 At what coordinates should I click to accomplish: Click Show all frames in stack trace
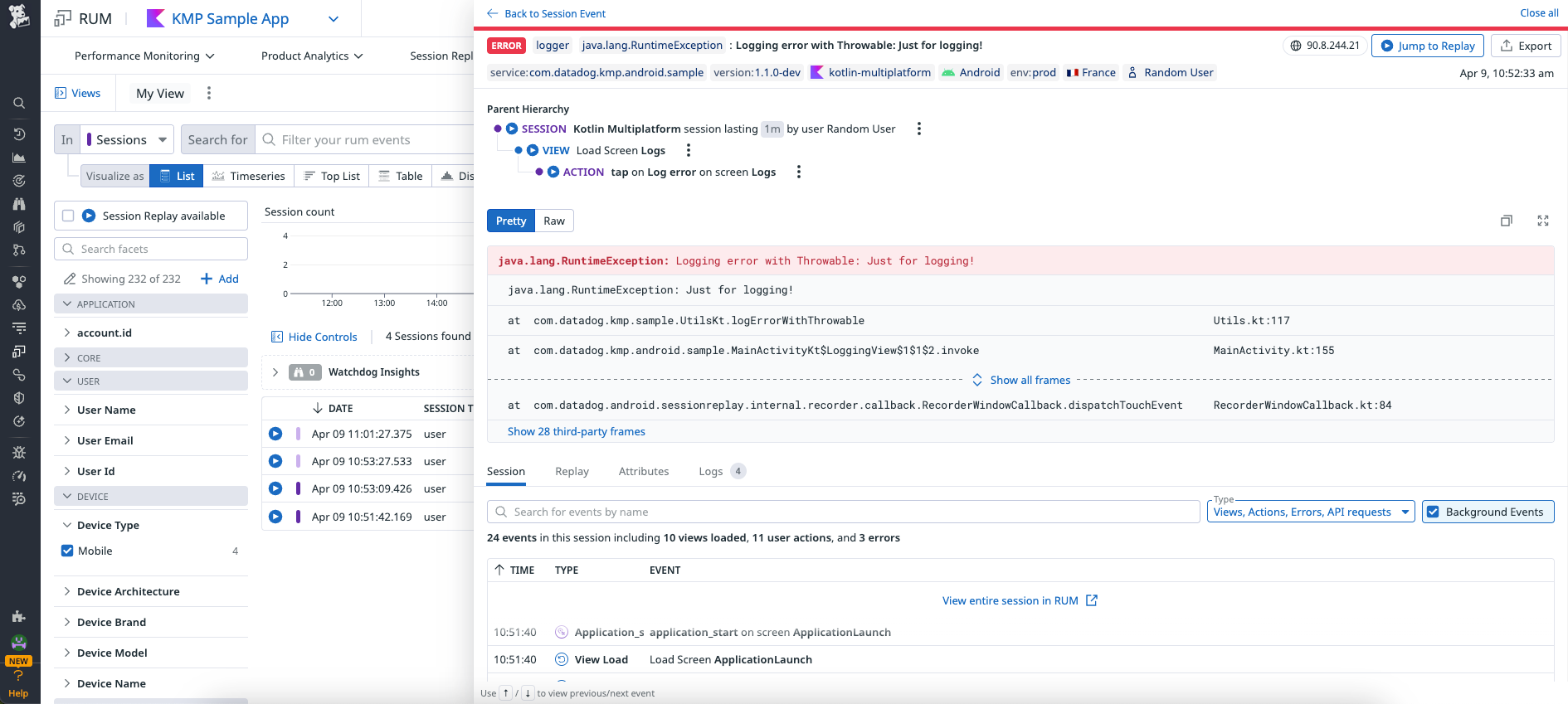click(1030, 380)
